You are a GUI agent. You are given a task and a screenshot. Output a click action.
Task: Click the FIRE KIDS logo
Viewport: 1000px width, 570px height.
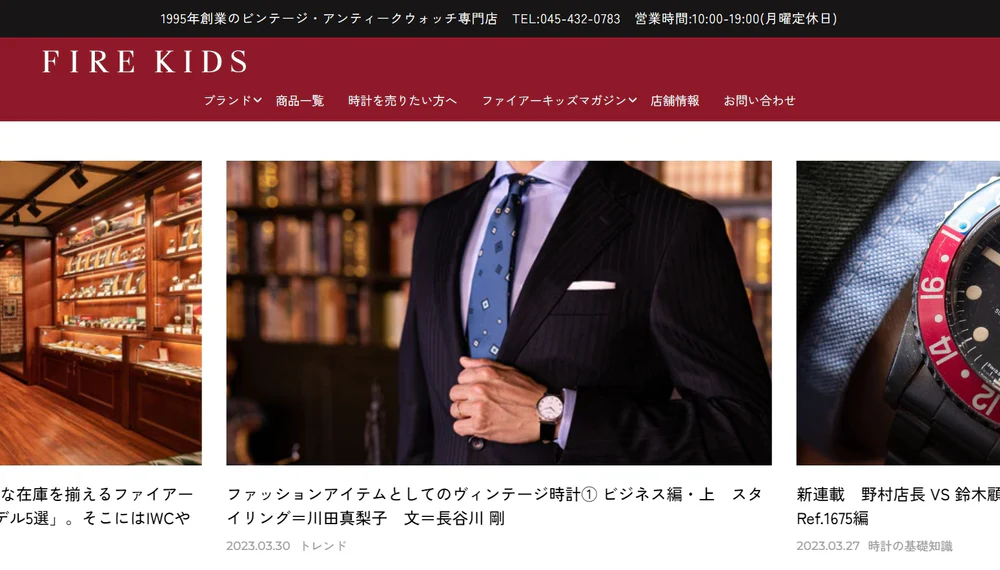click(145, 62)
